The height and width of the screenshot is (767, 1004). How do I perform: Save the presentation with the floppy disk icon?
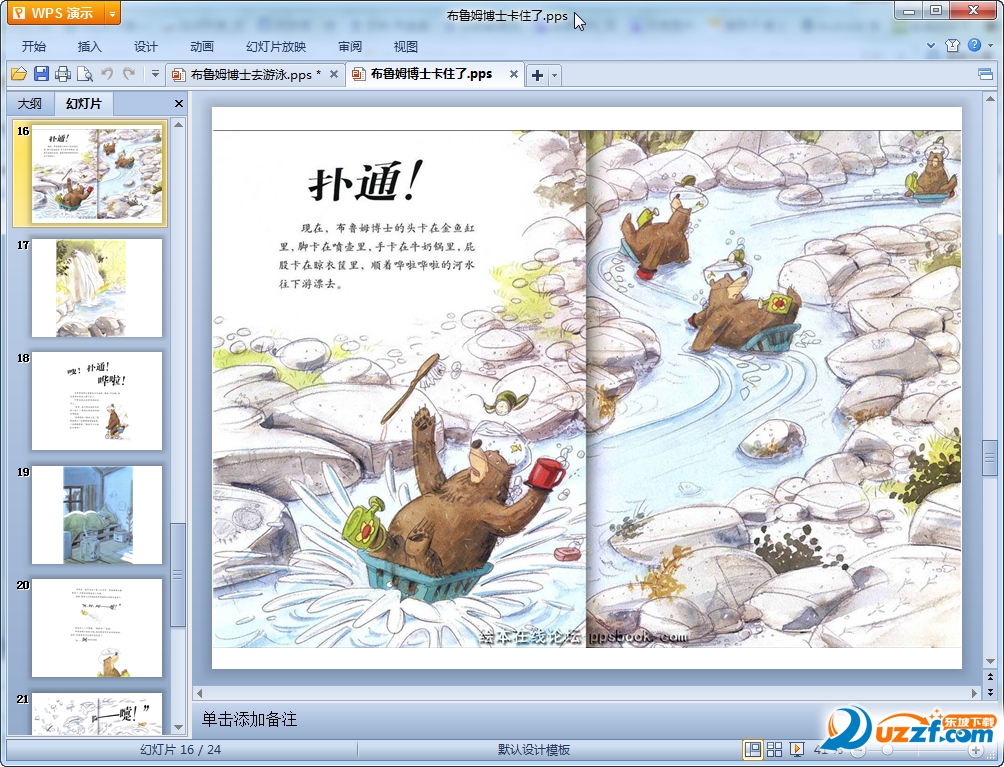tap(41, 74)
